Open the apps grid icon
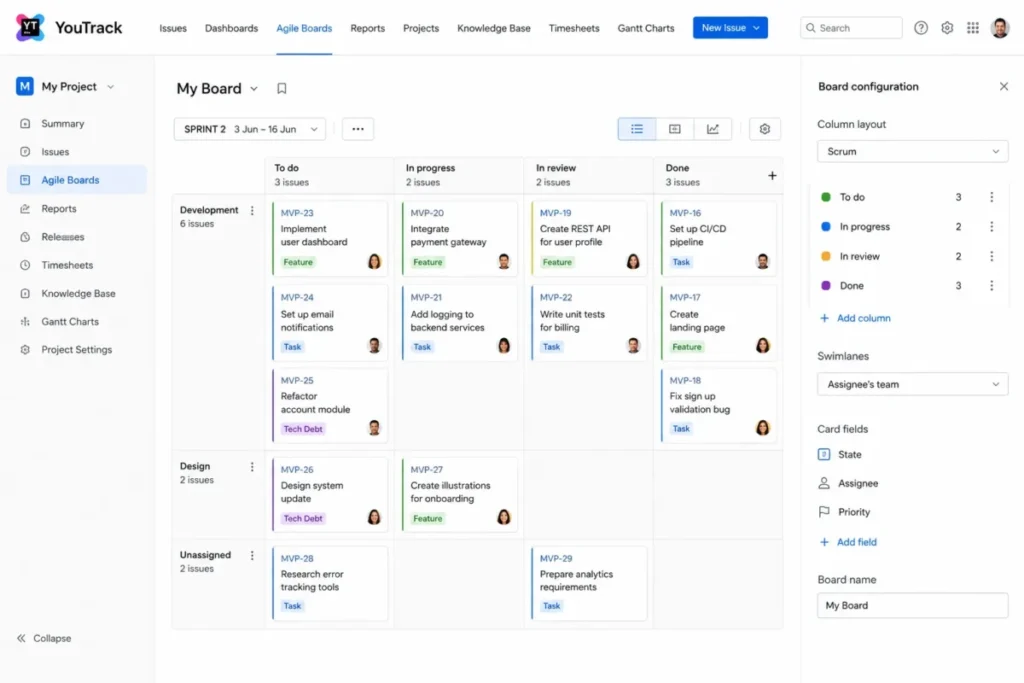The width and height of the screenshot is (1024, 683). click(x=973, y=28)
